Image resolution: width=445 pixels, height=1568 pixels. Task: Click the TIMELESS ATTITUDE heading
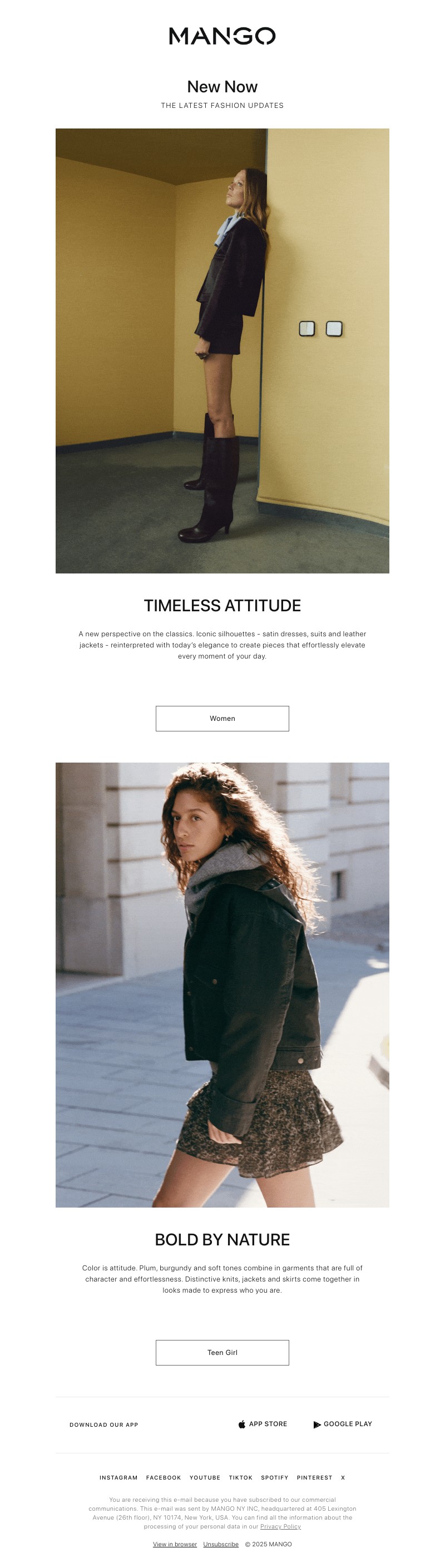pyautogui.click(x=222, y=606)
